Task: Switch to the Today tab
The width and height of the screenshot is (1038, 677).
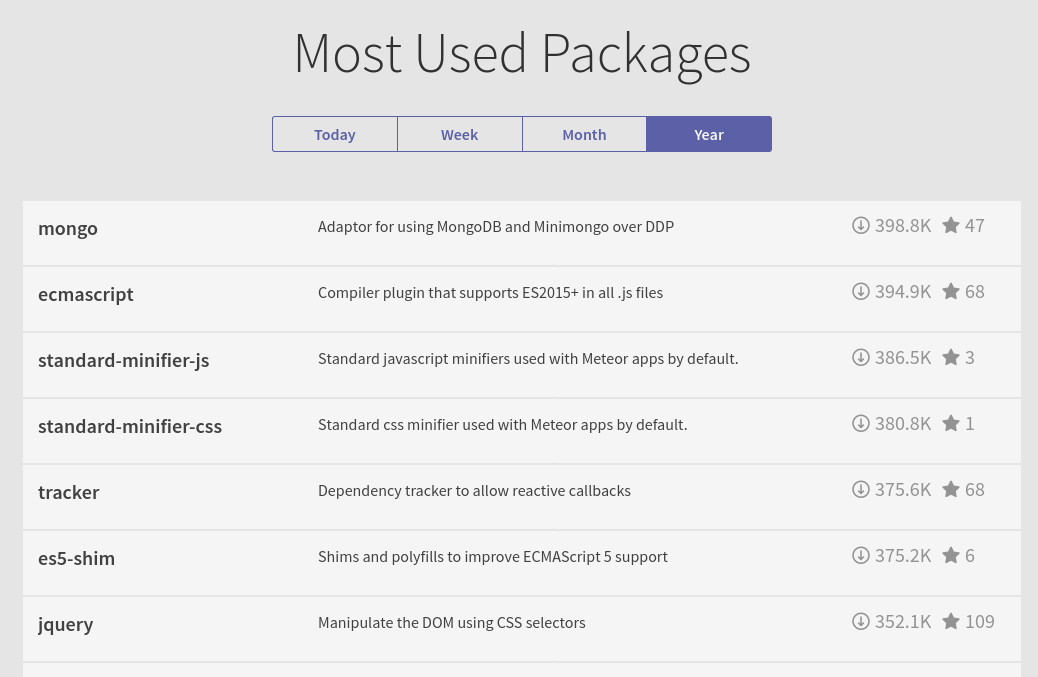Action: tap(334, 134)
